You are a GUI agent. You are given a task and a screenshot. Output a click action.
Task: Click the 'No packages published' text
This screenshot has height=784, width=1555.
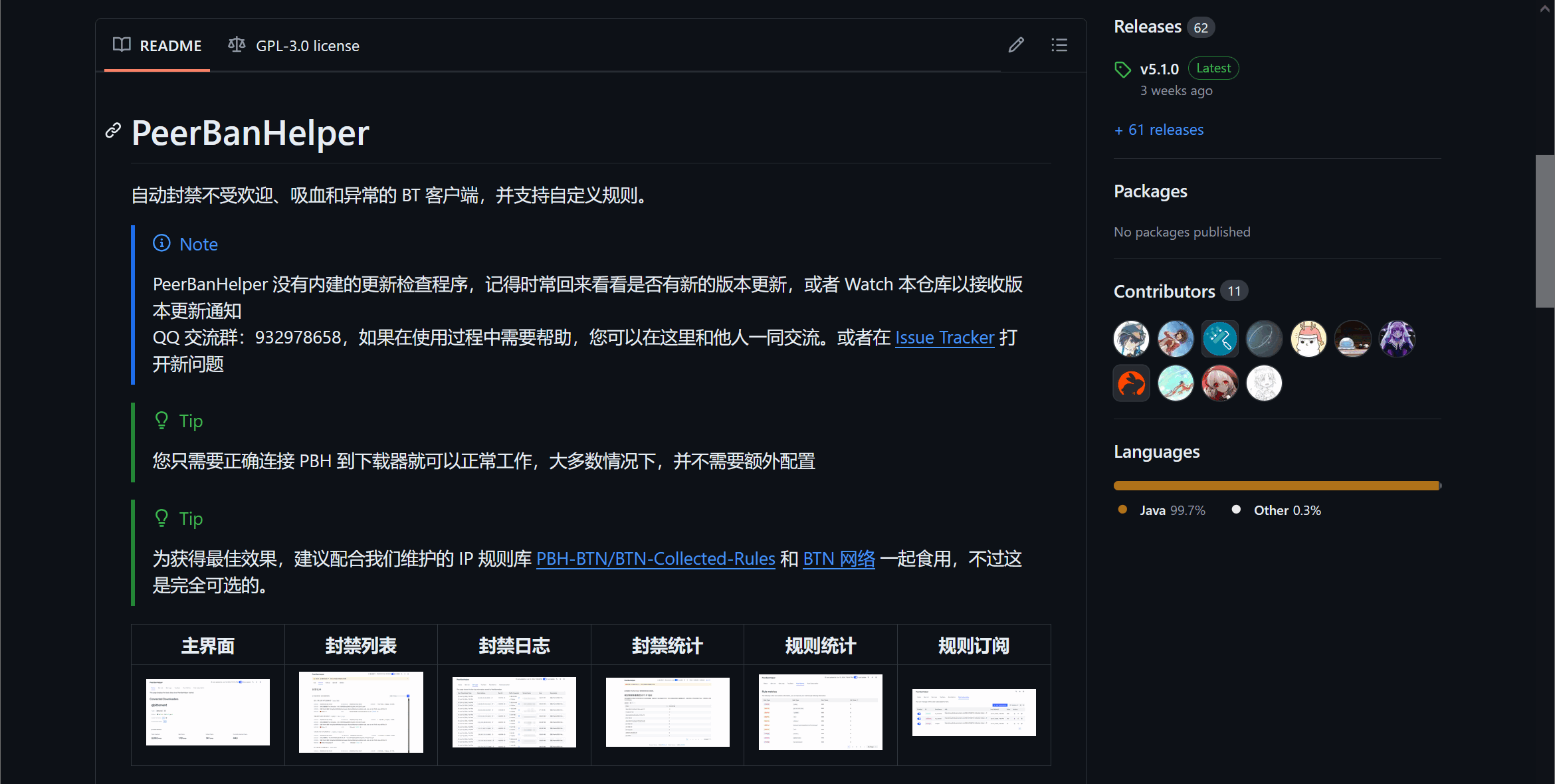[x=1182, y=232]
